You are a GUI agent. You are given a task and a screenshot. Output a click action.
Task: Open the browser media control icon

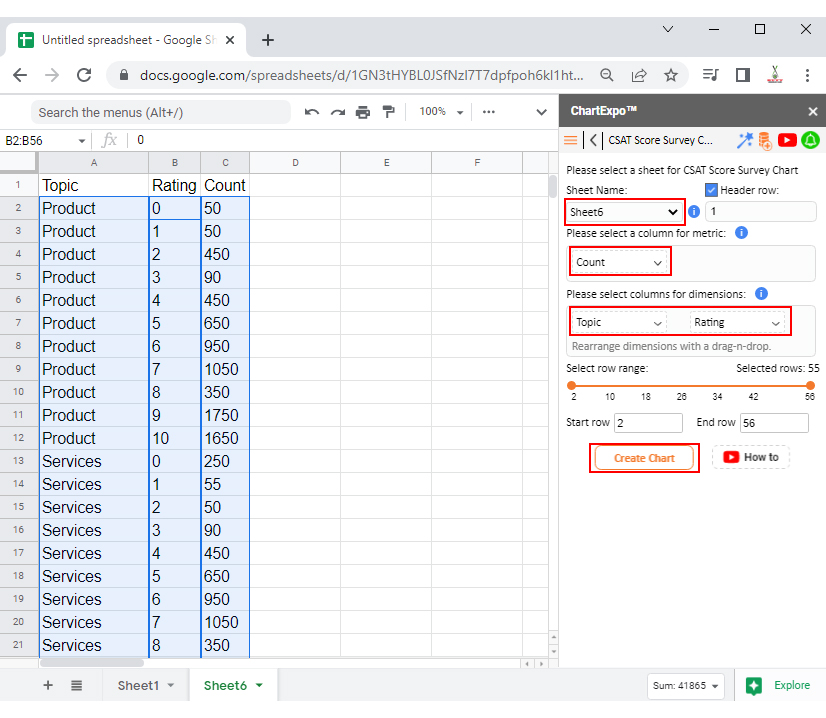coord(711,75)
